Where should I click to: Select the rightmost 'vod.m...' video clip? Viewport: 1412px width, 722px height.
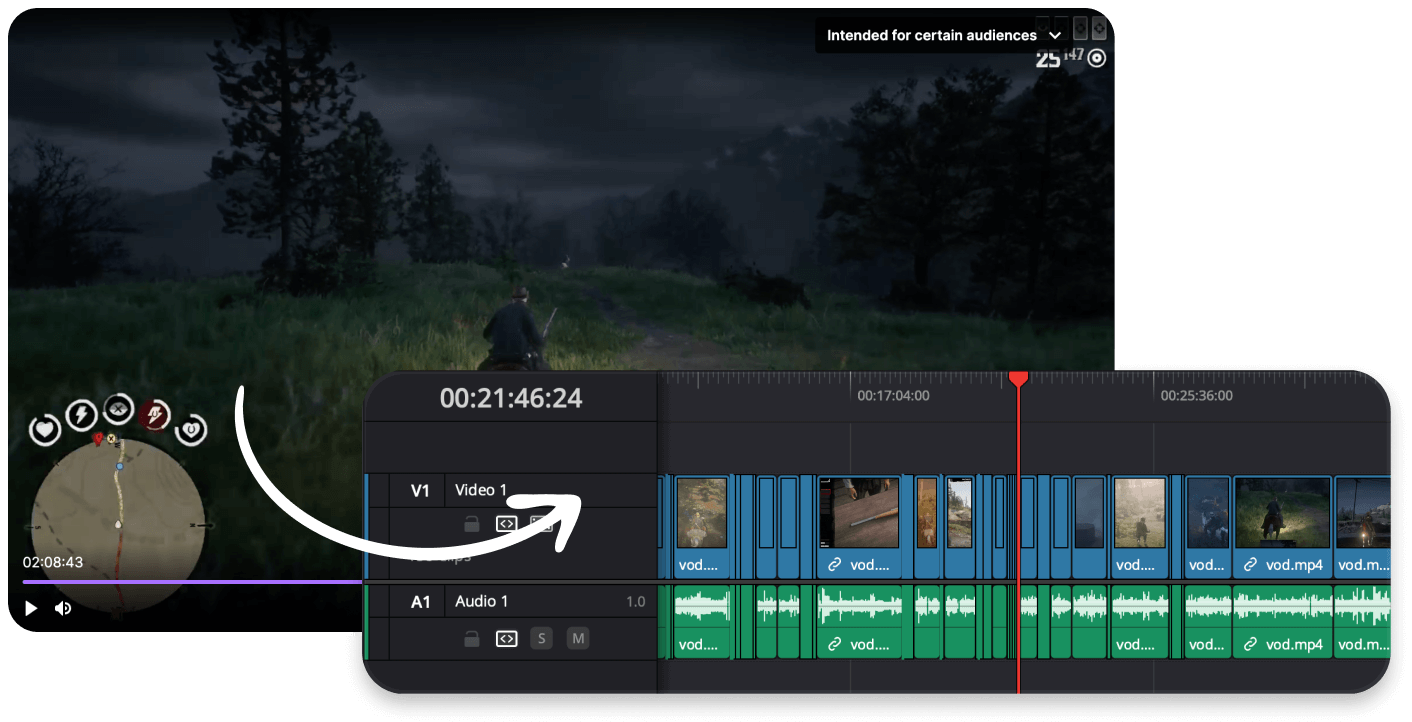click(x=1362, y=526)
